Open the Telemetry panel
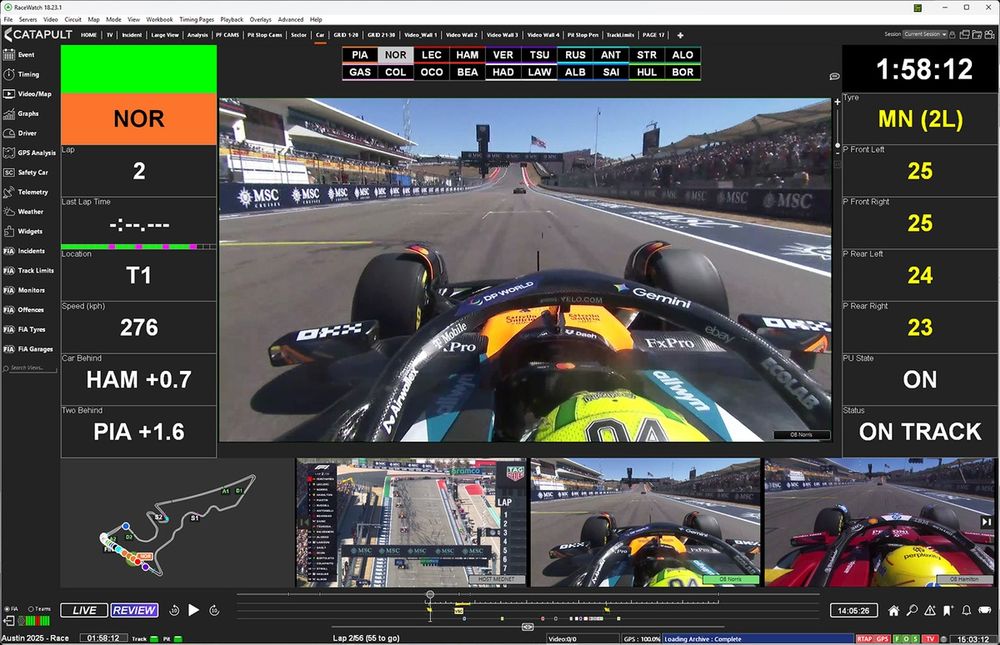 30,191
